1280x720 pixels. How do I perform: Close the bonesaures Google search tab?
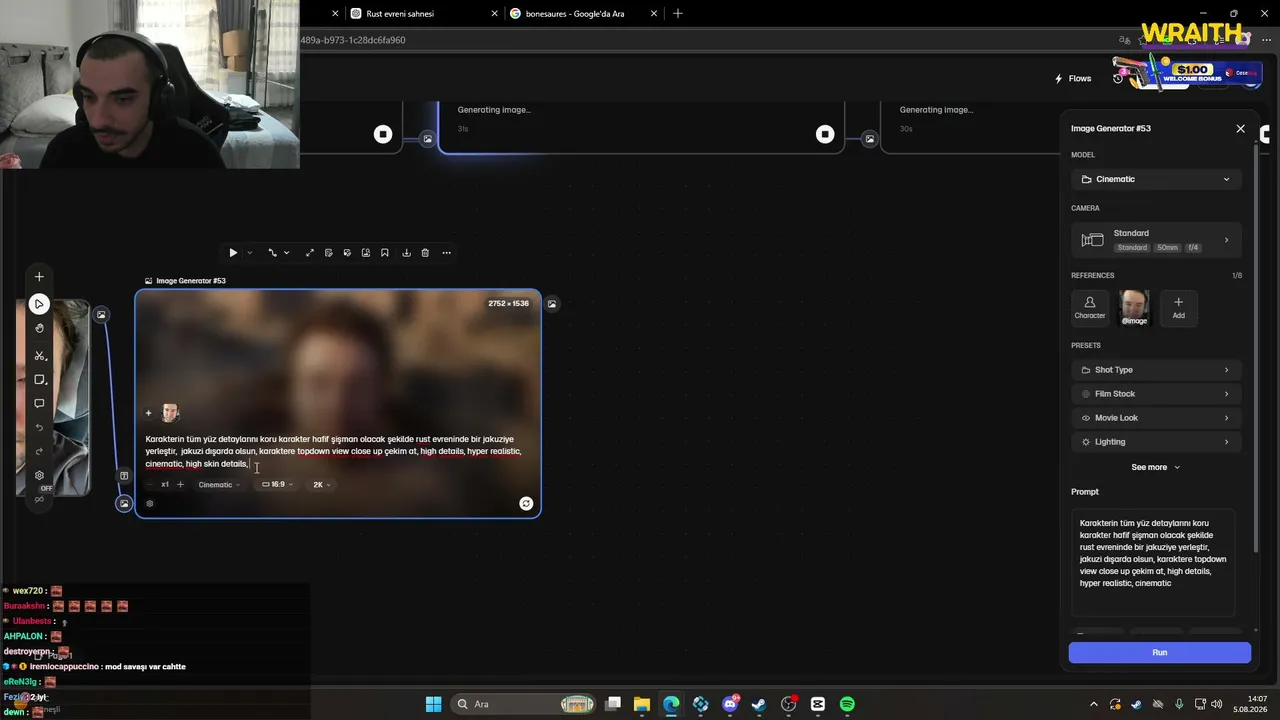655,14
